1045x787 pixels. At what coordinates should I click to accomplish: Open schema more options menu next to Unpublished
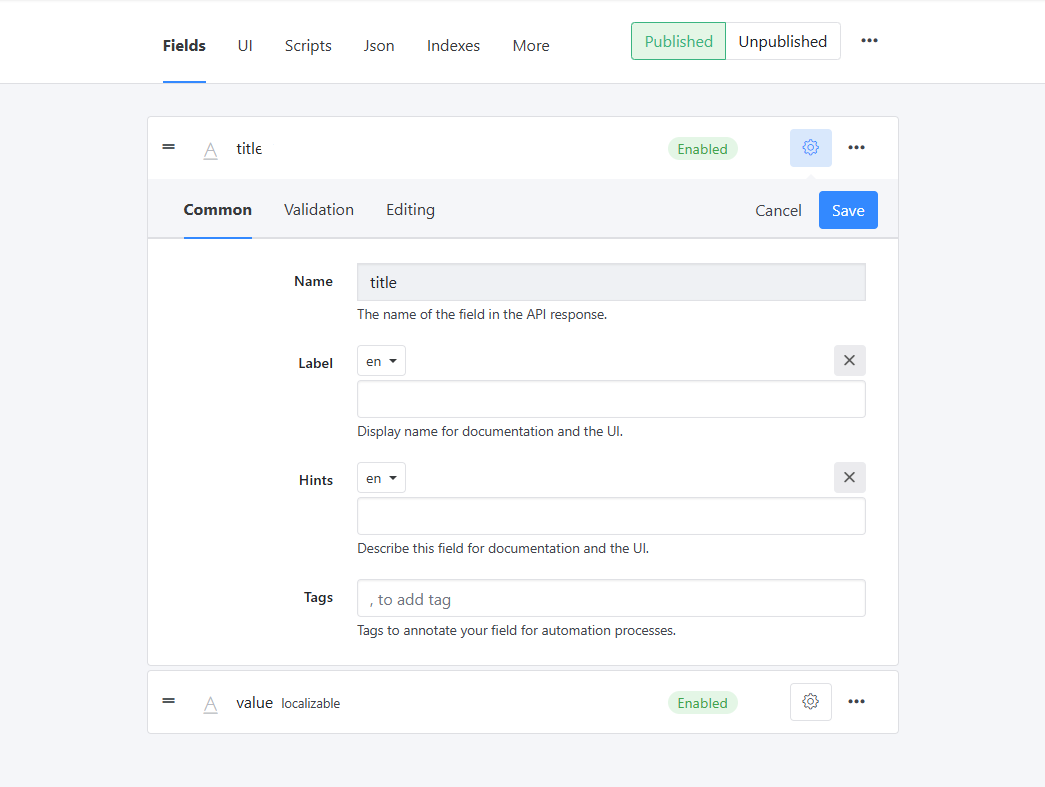(869, 41)
